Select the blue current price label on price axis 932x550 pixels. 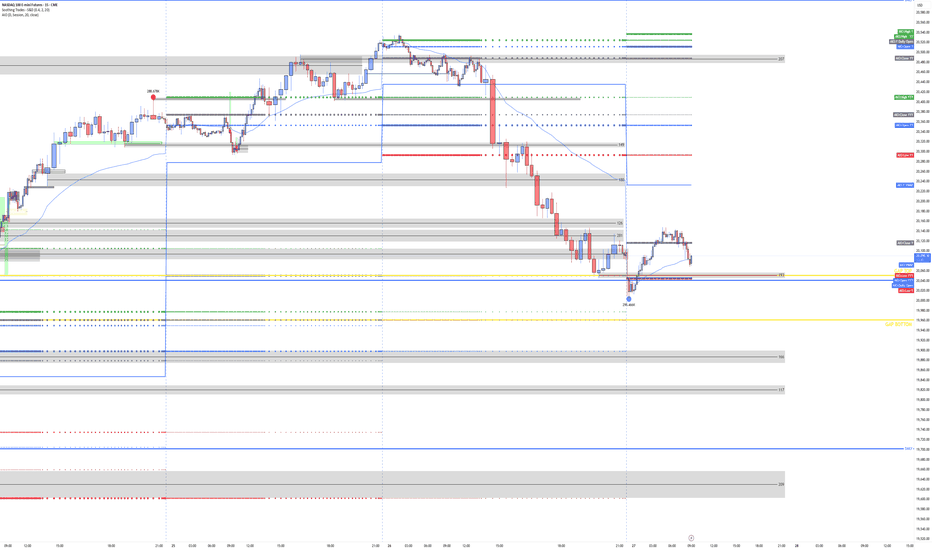click(x=922, y=257)
